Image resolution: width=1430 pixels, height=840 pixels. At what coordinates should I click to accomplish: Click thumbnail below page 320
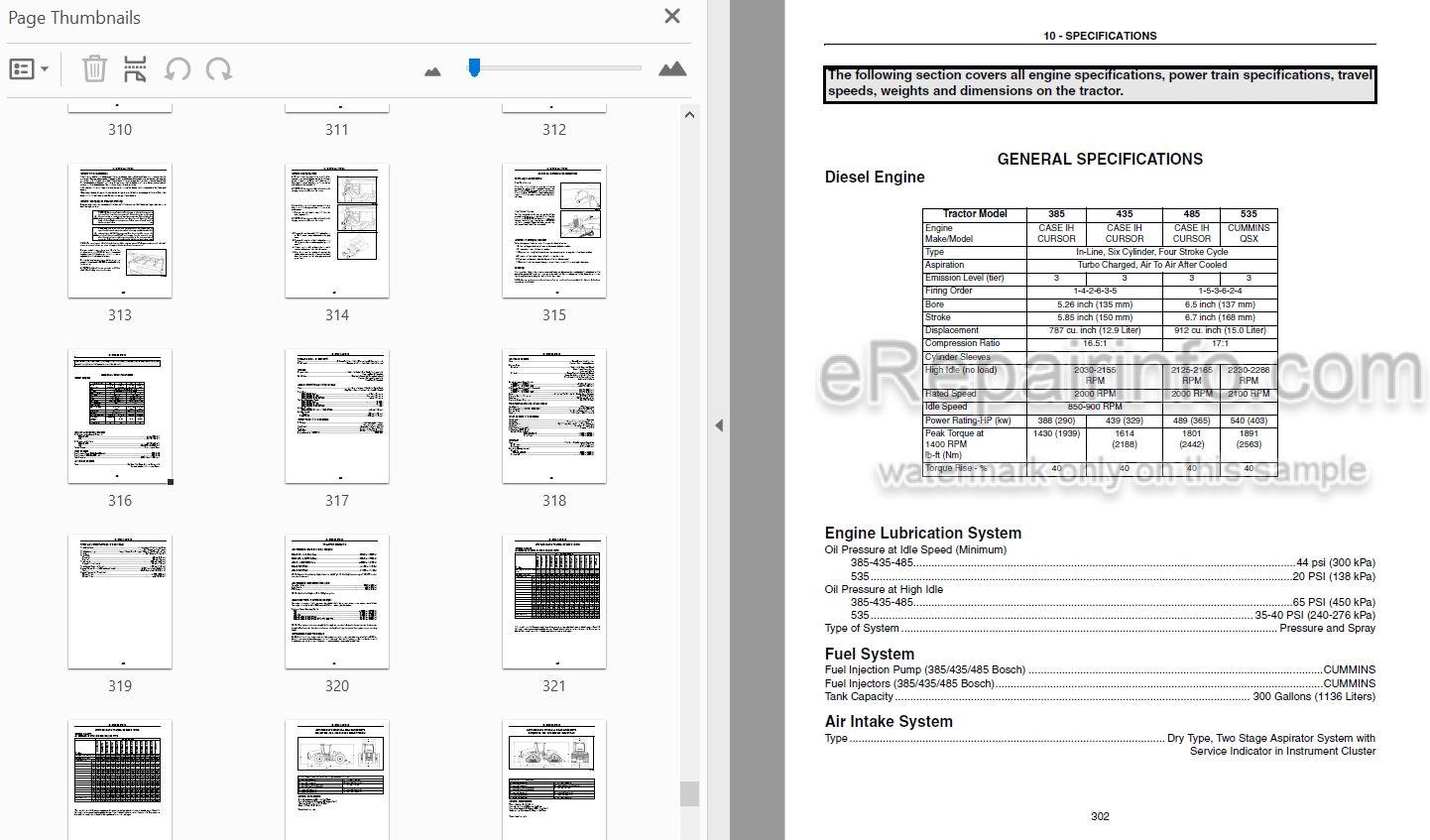point(337,780)
